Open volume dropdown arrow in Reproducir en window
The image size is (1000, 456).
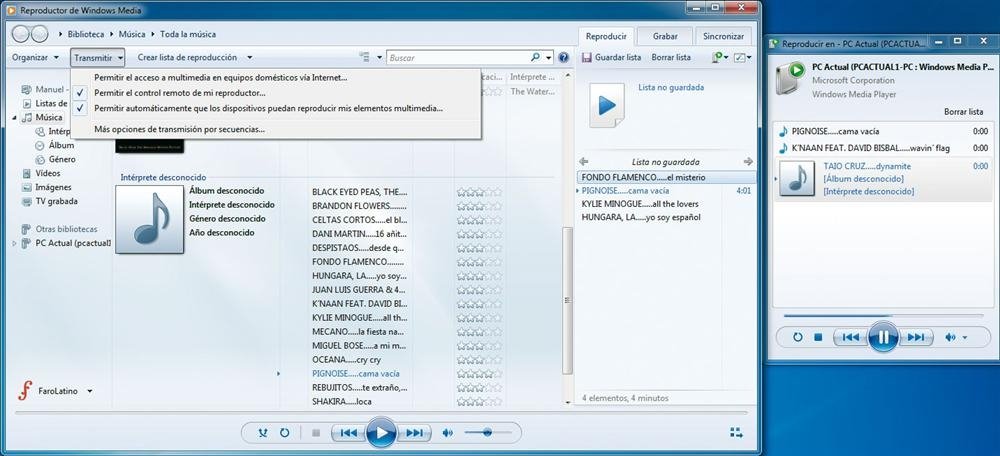tap(964, 337)
